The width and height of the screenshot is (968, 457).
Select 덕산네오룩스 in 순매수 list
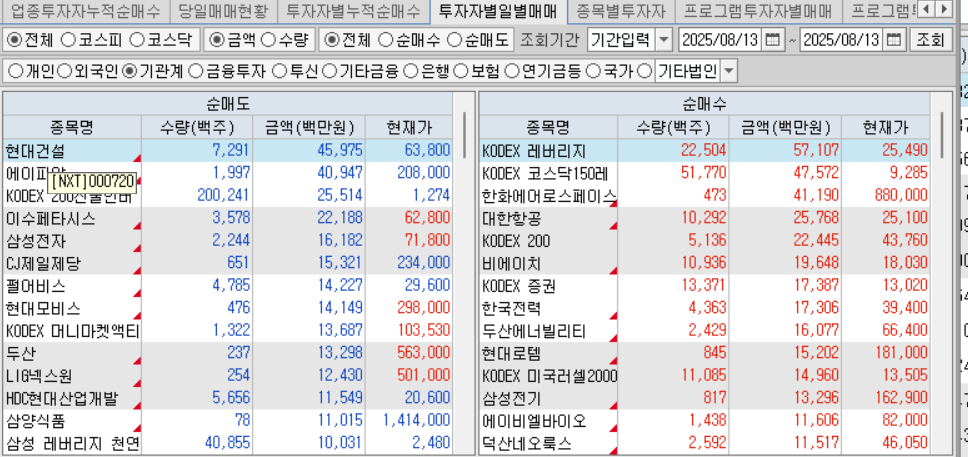click(704, 443)
